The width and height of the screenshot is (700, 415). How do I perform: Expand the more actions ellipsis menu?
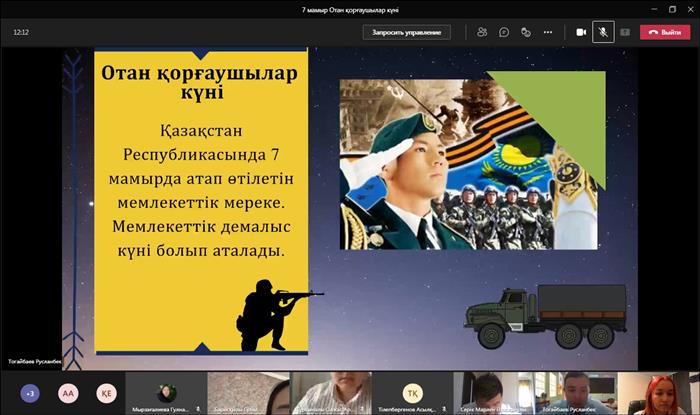548,32
